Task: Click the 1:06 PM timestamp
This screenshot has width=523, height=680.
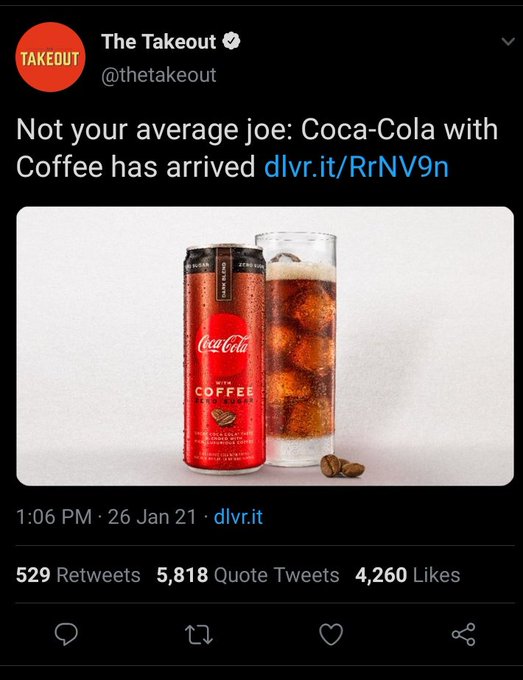Action: [x=54, y=517]
